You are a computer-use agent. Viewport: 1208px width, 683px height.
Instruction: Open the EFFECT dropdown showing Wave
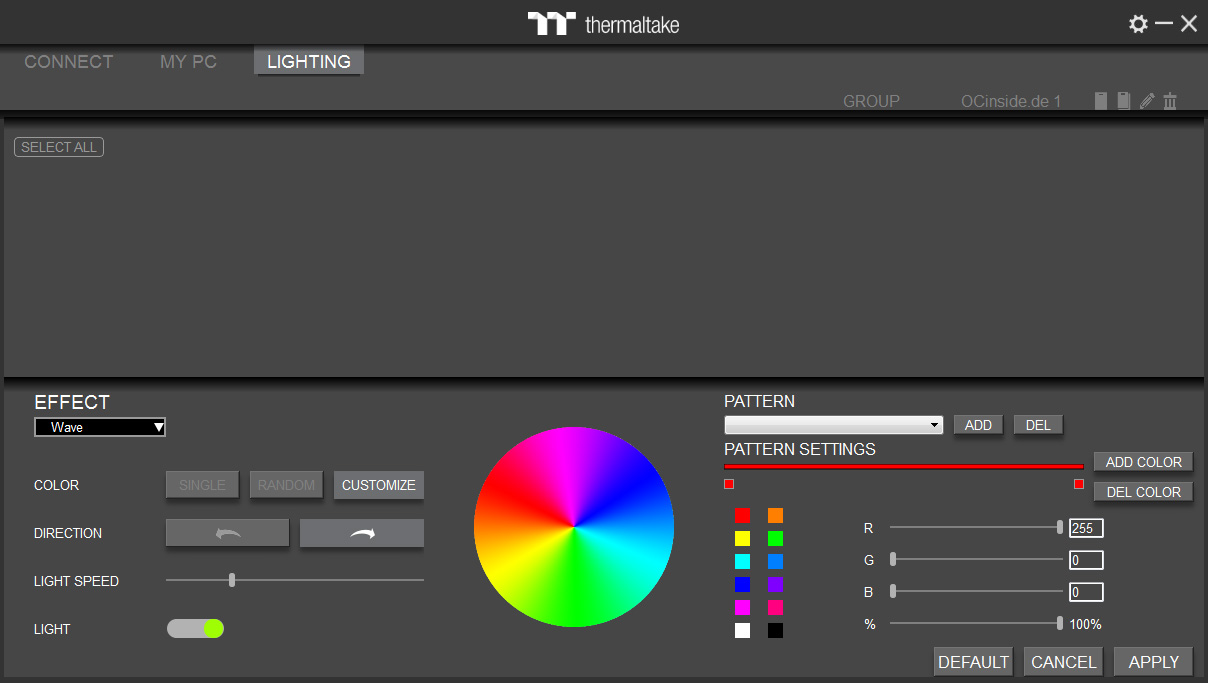100,427
